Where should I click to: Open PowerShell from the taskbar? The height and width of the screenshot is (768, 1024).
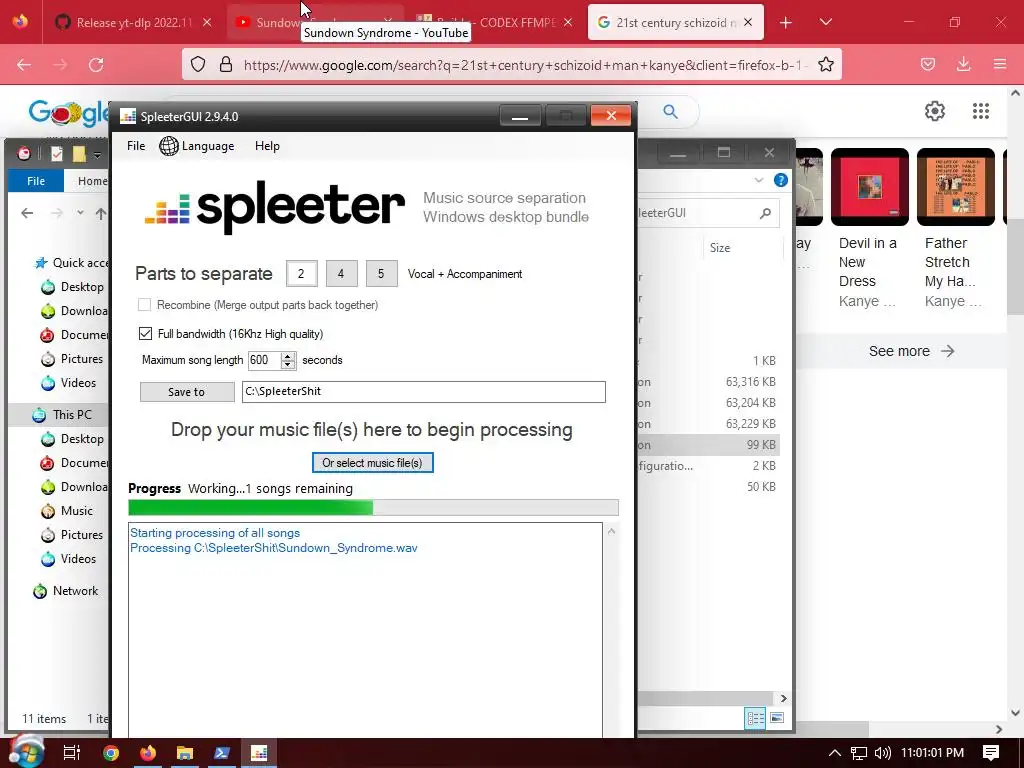(x=222, y=753)
